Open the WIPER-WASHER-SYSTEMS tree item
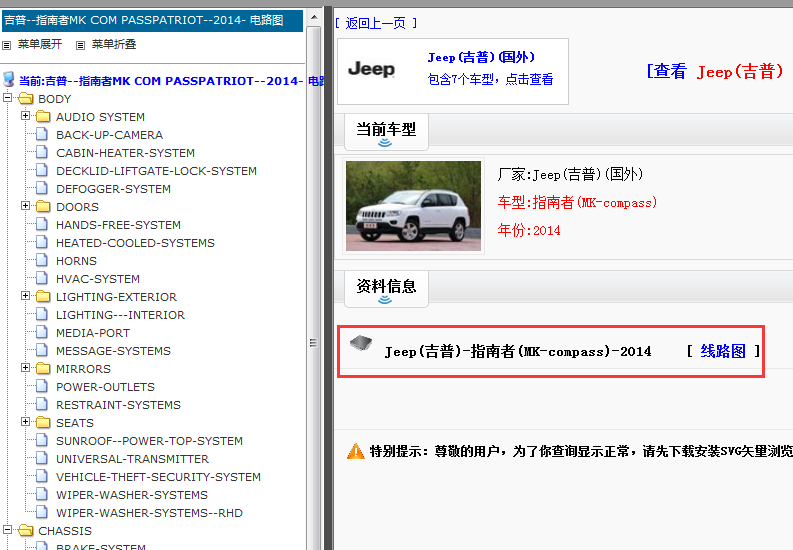Screen dimensions: 793x550 click(132, 495)
